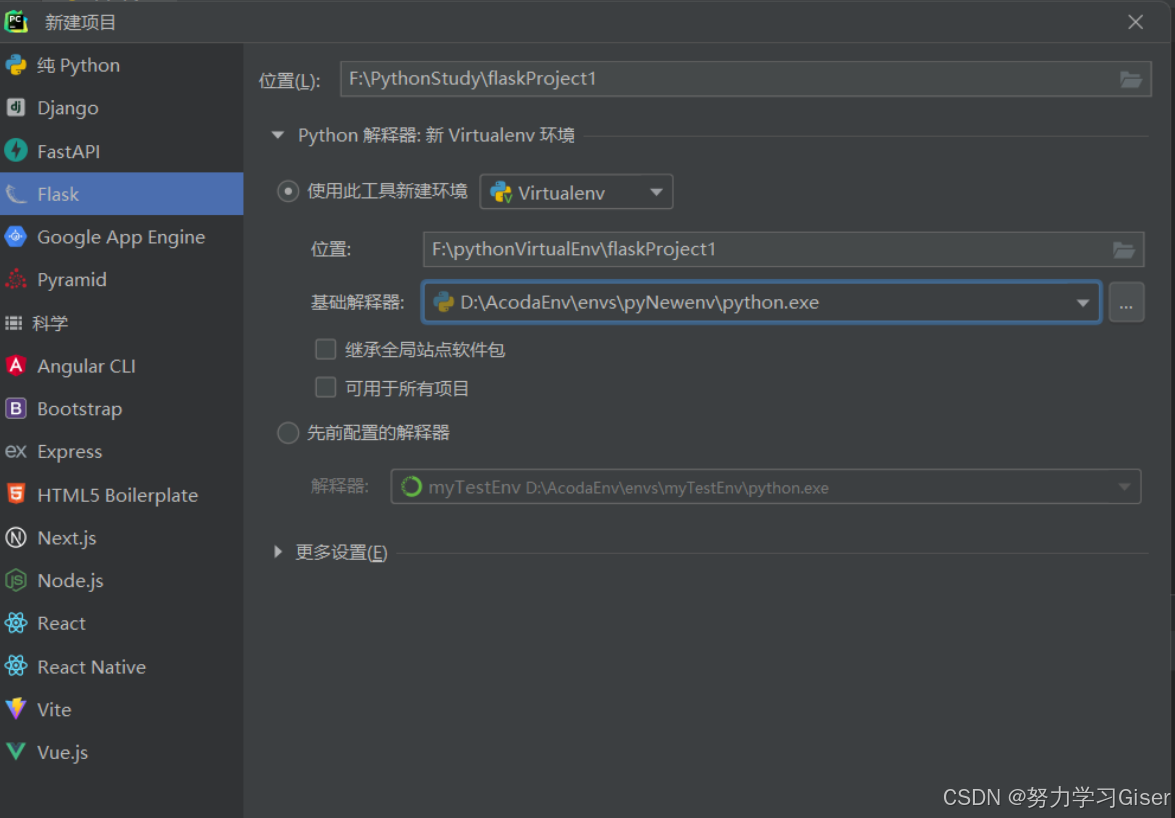Select HTML5 Boilerplate label
The image size is (1175, 818).
(118, 495)
